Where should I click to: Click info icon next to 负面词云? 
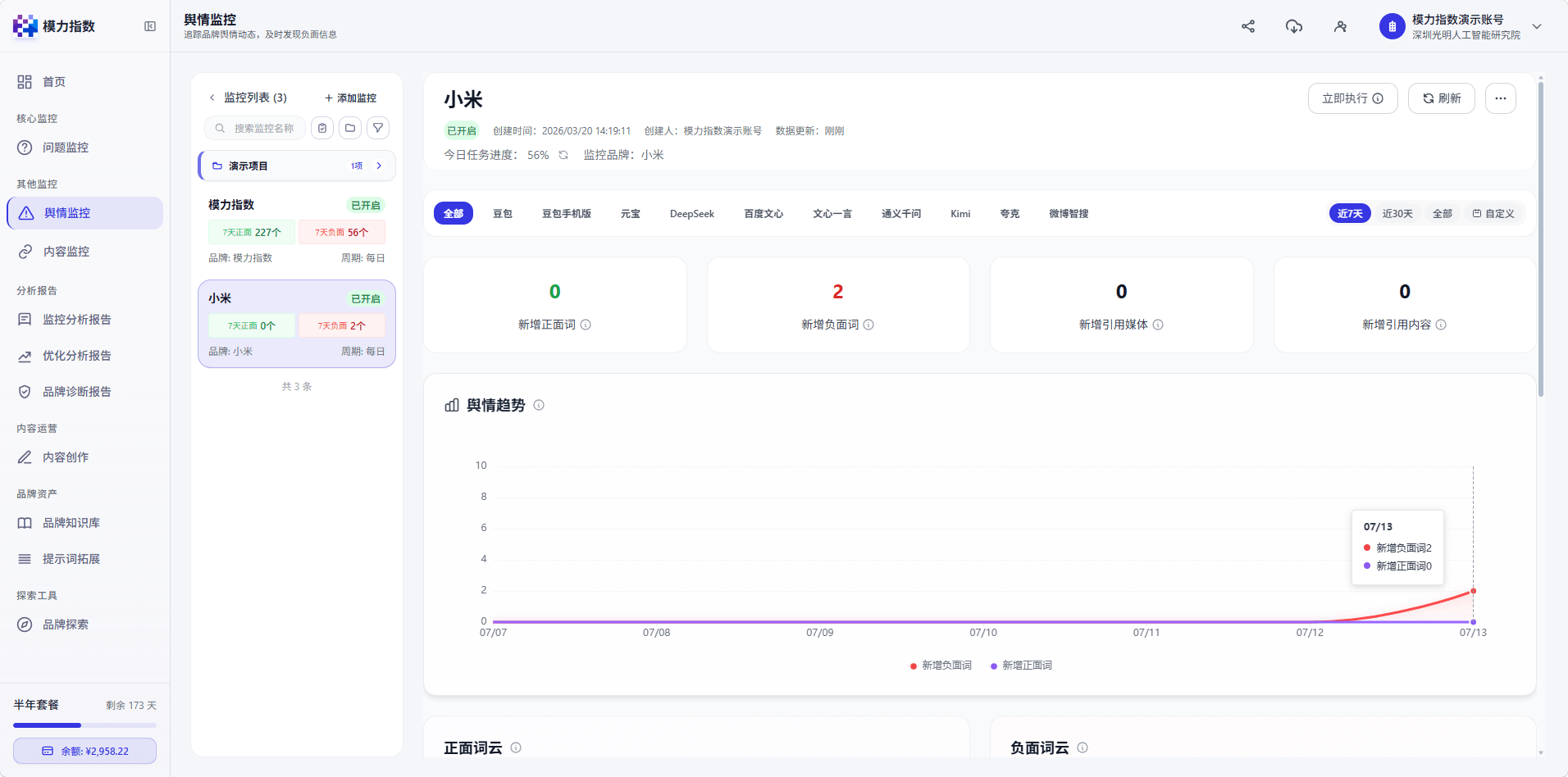tap(1083, 747)
